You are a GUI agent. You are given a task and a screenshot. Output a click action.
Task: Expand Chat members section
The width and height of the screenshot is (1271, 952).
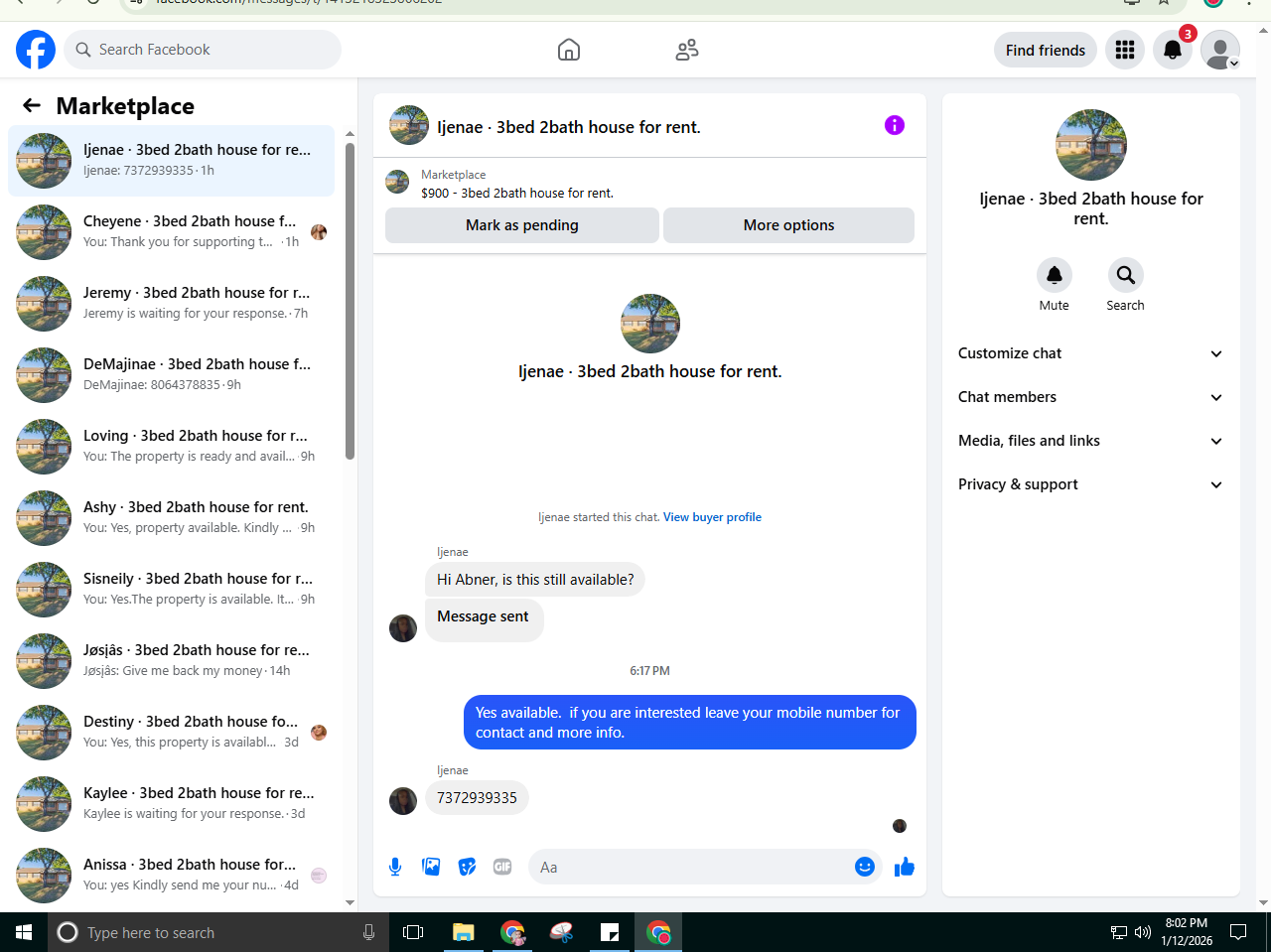[1091, 397]
